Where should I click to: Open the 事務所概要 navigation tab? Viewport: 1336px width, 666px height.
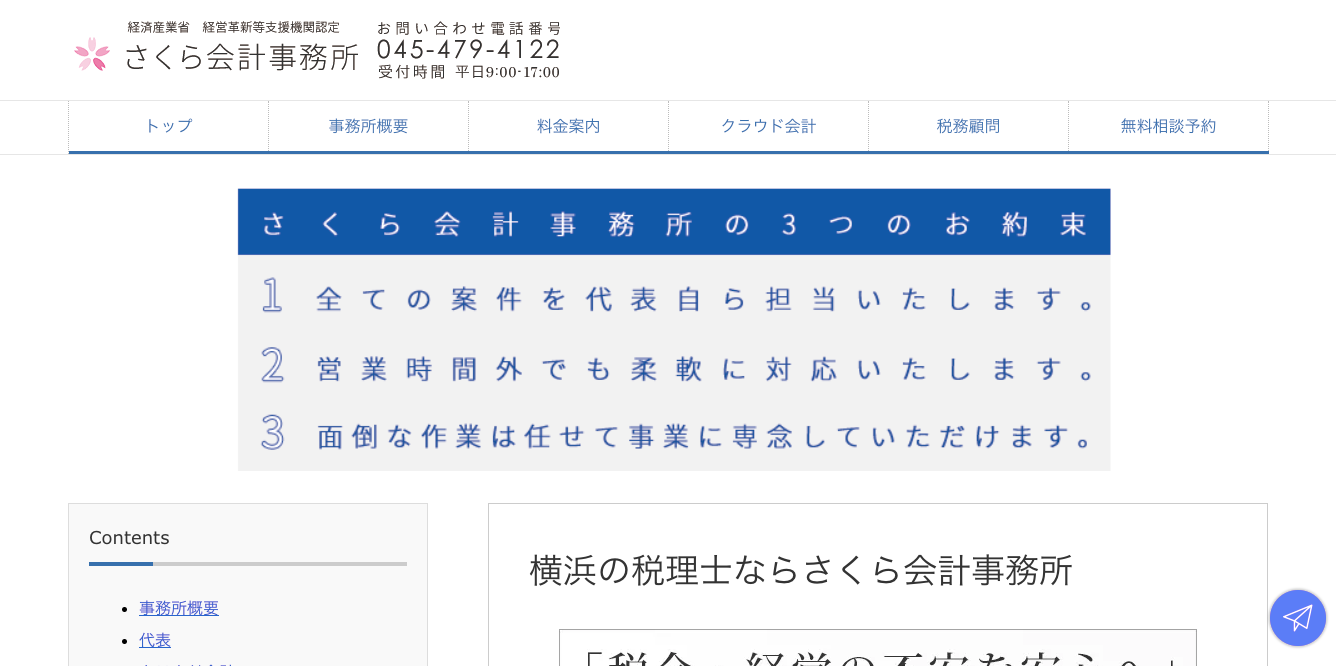click(368, 126)
